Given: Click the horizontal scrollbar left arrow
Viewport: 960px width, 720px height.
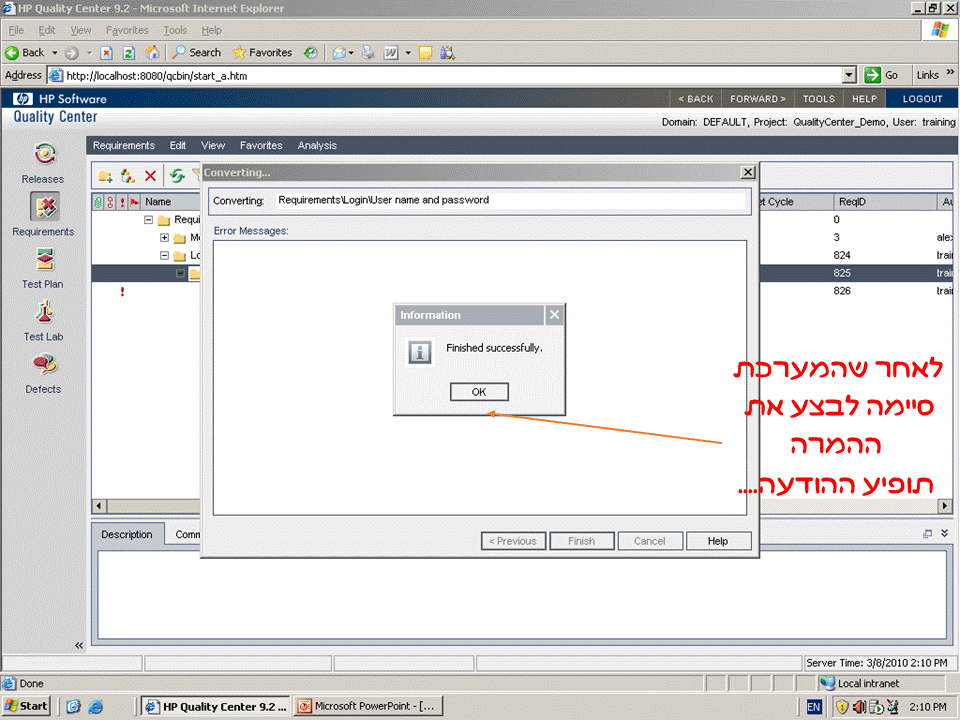Looking at the screenshot, I should (99, 506).
